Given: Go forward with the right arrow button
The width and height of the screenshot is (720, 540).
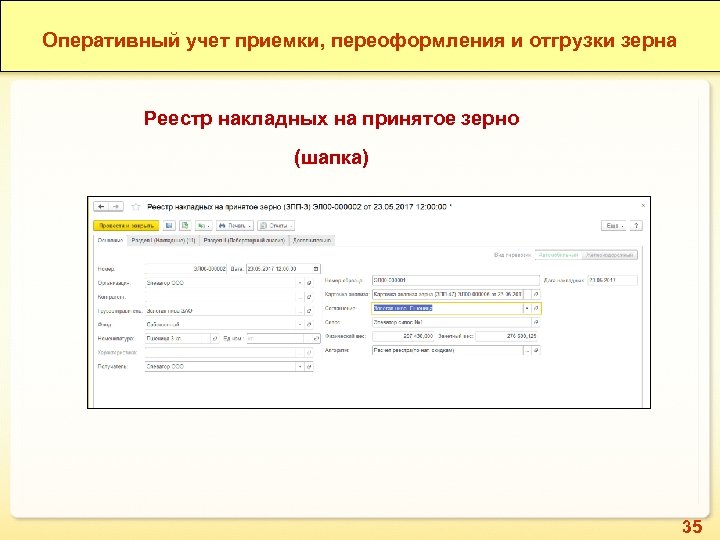Looking at the screenshot, I should pos(116,207).
